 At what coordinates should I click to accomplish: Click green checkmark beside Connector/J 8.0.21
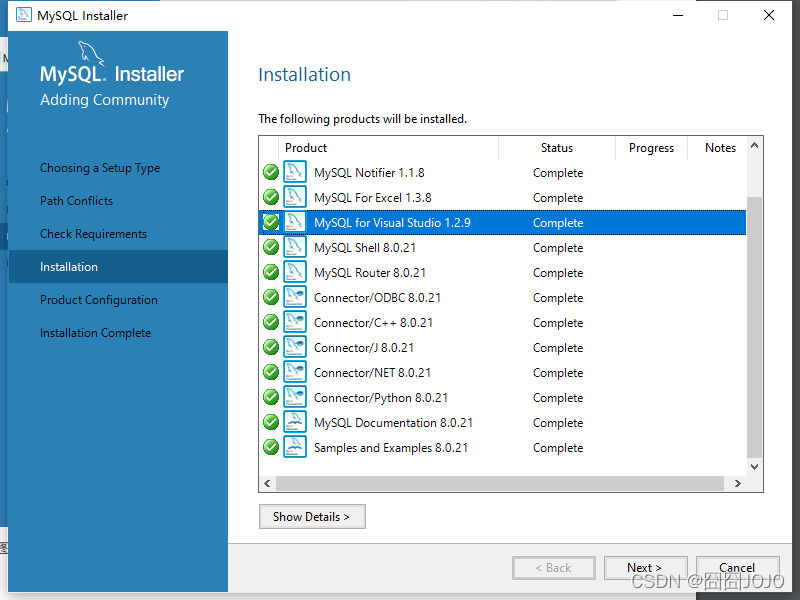pyautogui.click(x=271, y=347)
